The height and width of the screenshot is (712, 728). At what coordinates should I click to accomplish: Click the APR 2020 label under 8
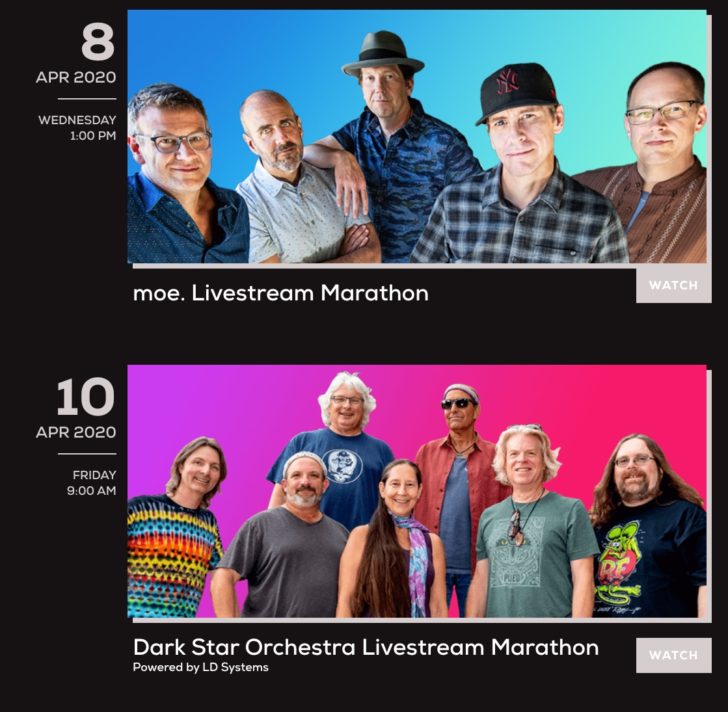(76, 77)
